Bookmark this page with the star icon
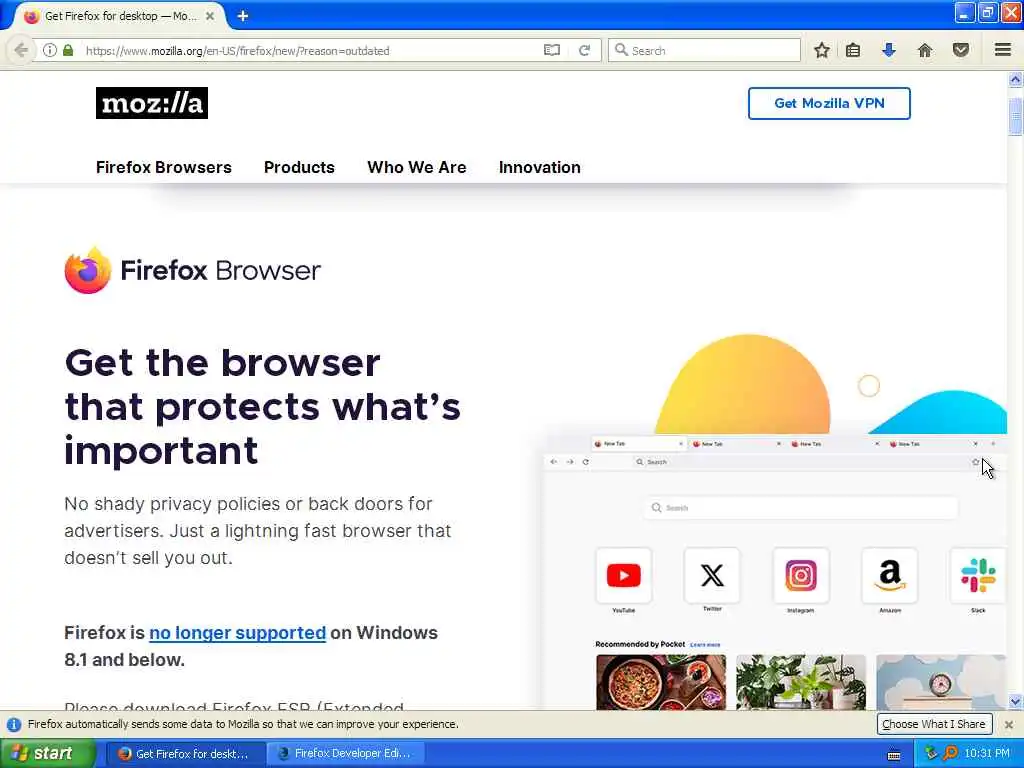Image resolution: width=1024 pixels, height=768 pixels. coord(822,50)
